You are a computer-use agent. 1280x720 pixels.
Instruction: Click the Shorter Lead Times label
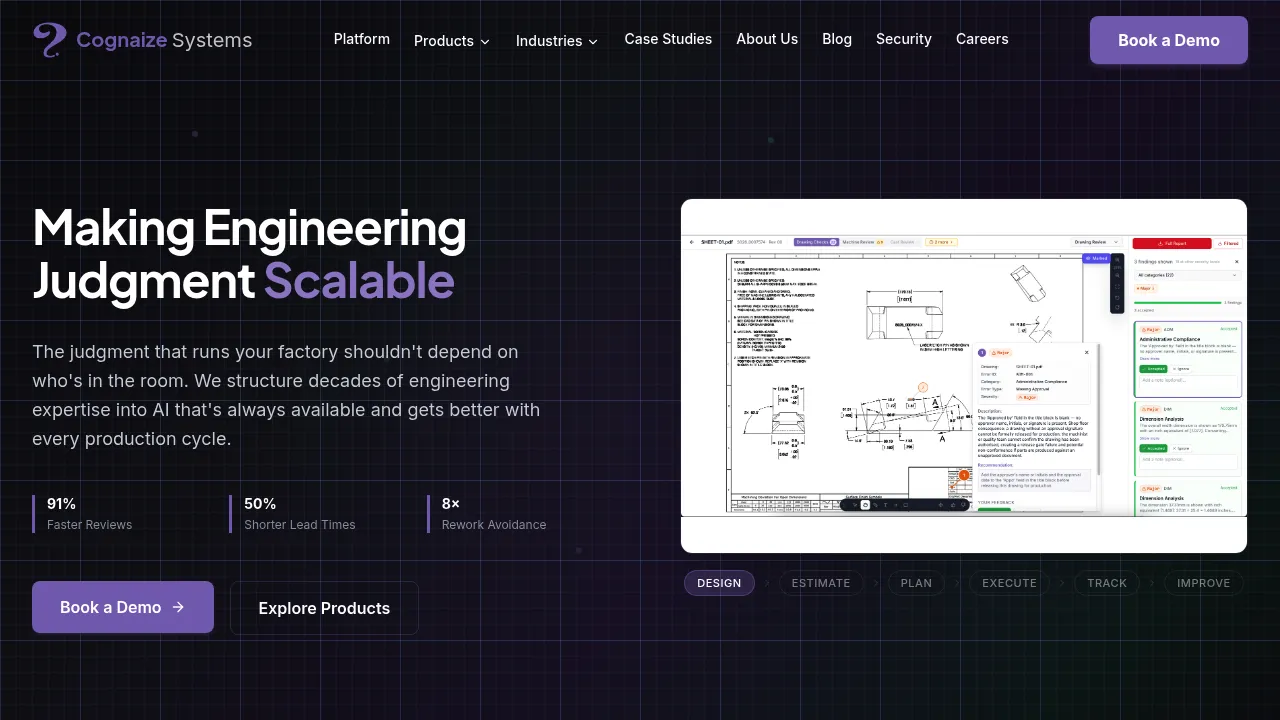(300, 525)
